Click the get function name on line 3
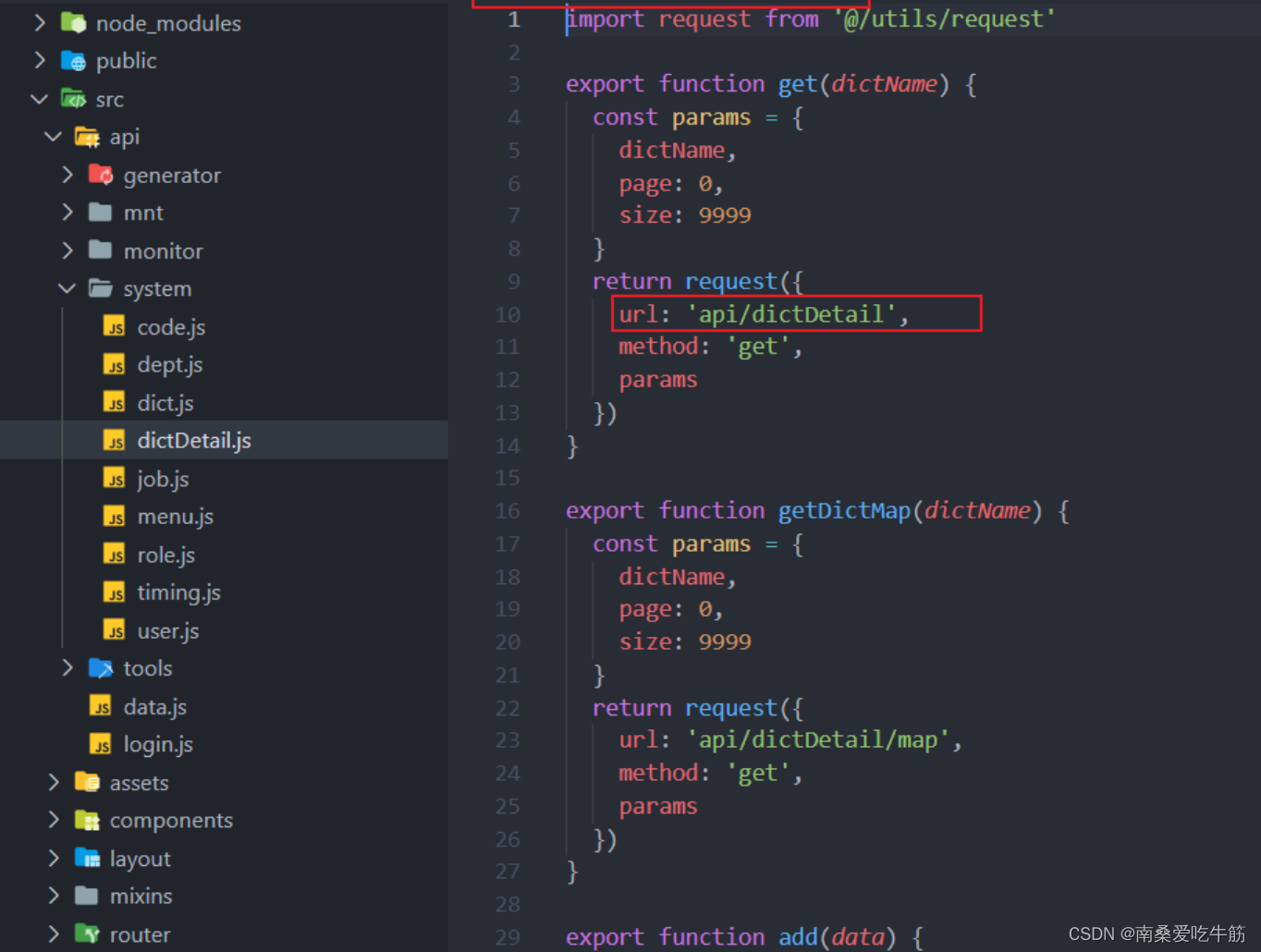 [797, 84]
